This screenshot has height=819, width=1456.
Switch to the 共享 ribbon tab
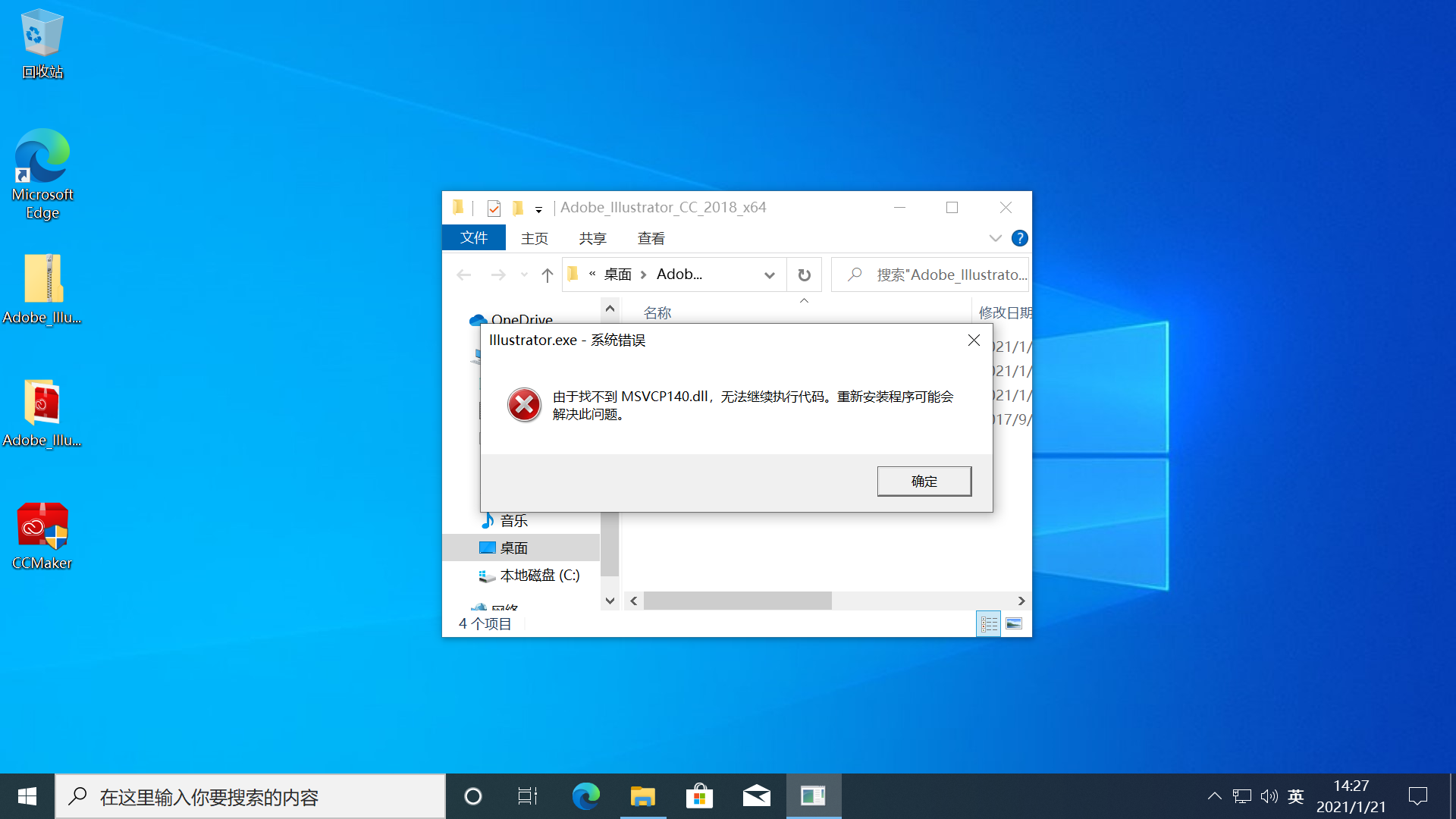point(593,238)
